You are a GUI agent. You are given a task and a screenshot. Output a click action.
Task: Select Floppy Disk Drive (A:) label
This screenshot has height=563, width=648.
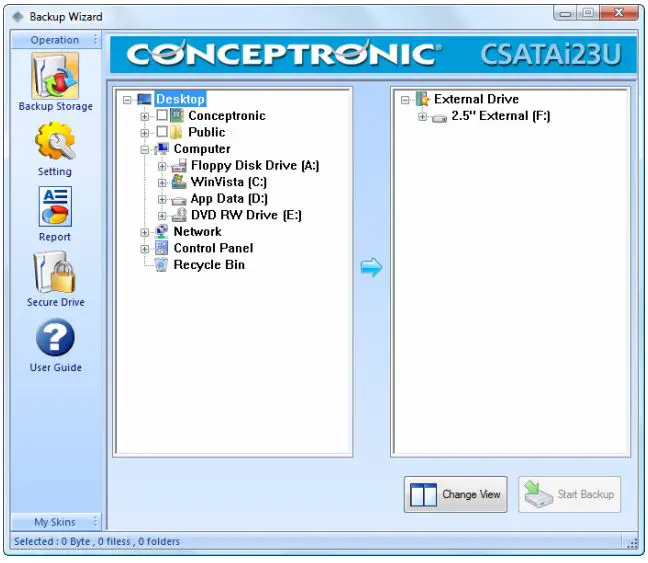point(255,165)
